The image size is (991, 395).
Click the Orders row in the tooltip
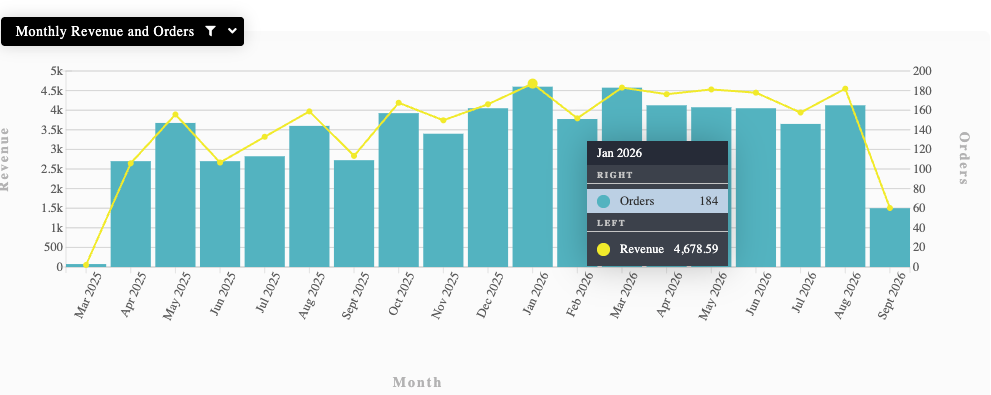tap(657, 201)
